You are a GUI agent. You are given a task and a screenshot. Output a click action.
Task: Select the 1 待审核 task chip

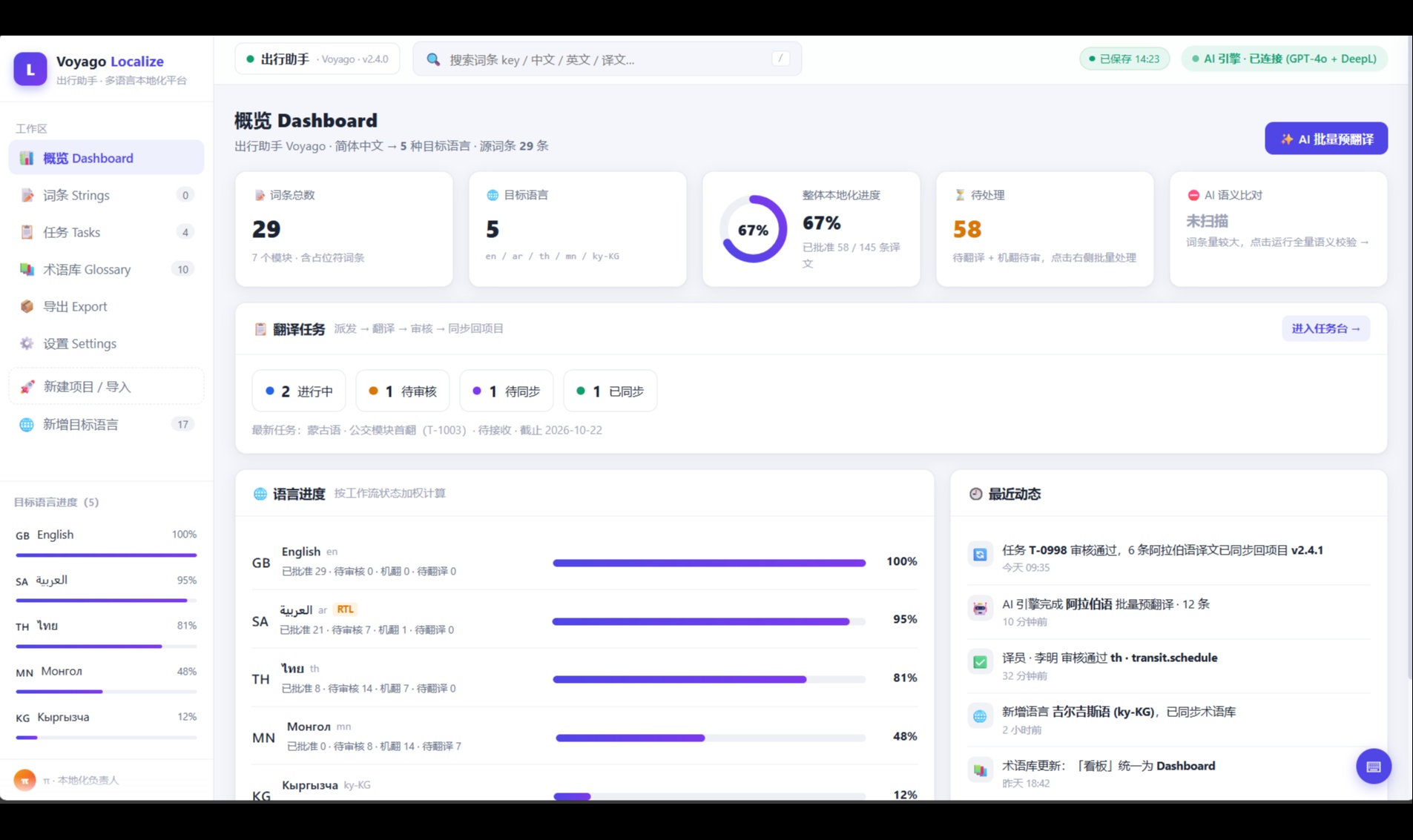[403, 391]
